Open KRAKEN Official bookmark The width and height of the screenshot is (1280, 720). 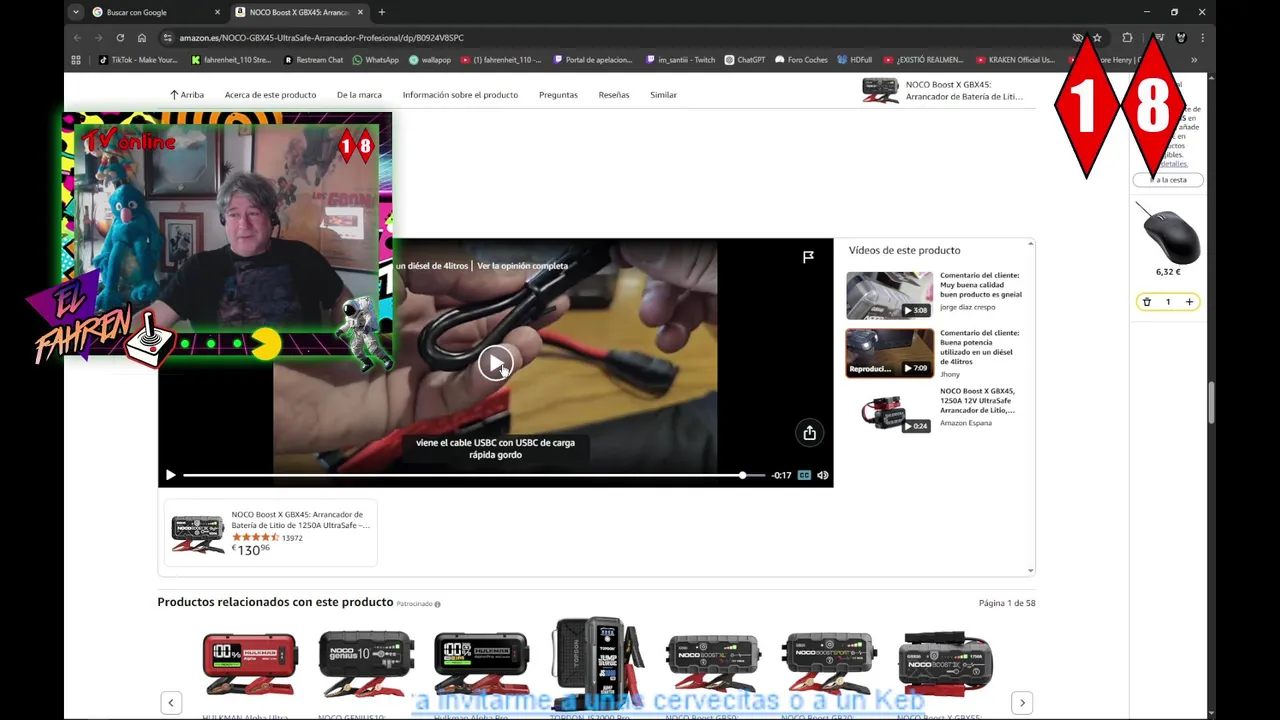pyautogui.click(x=1015, y=60)
